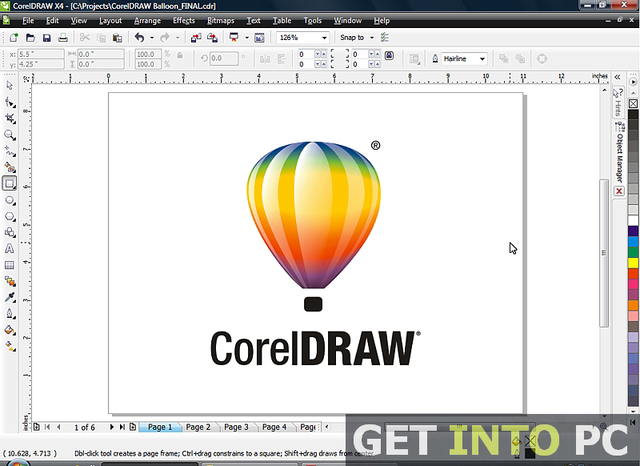Switch to Page 4 tab
Image resolution: width=640 pixels, height=466 pixels.
(x=274, y=427)
